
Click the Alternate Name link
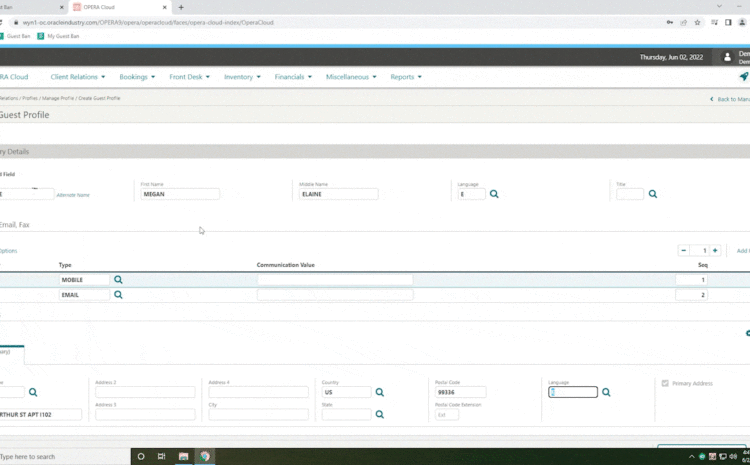pos(73,195)
